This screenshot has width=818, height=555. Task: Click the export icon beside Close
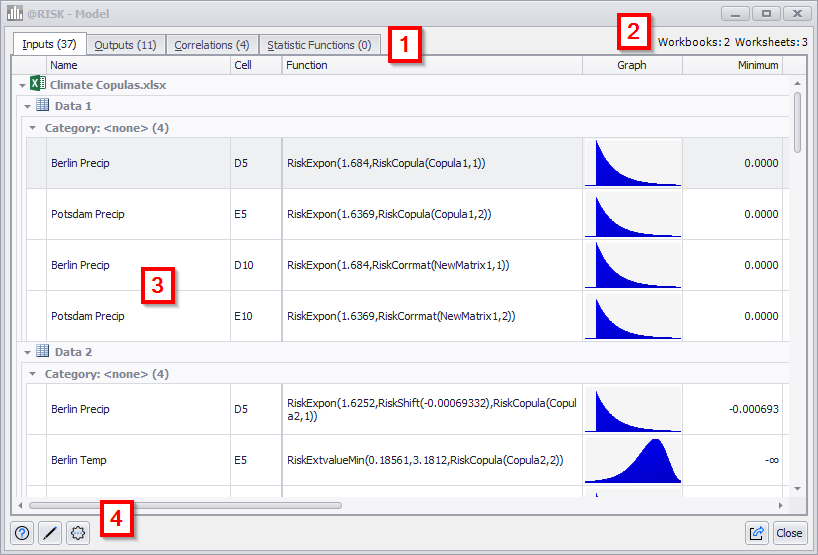coord(757,533)
